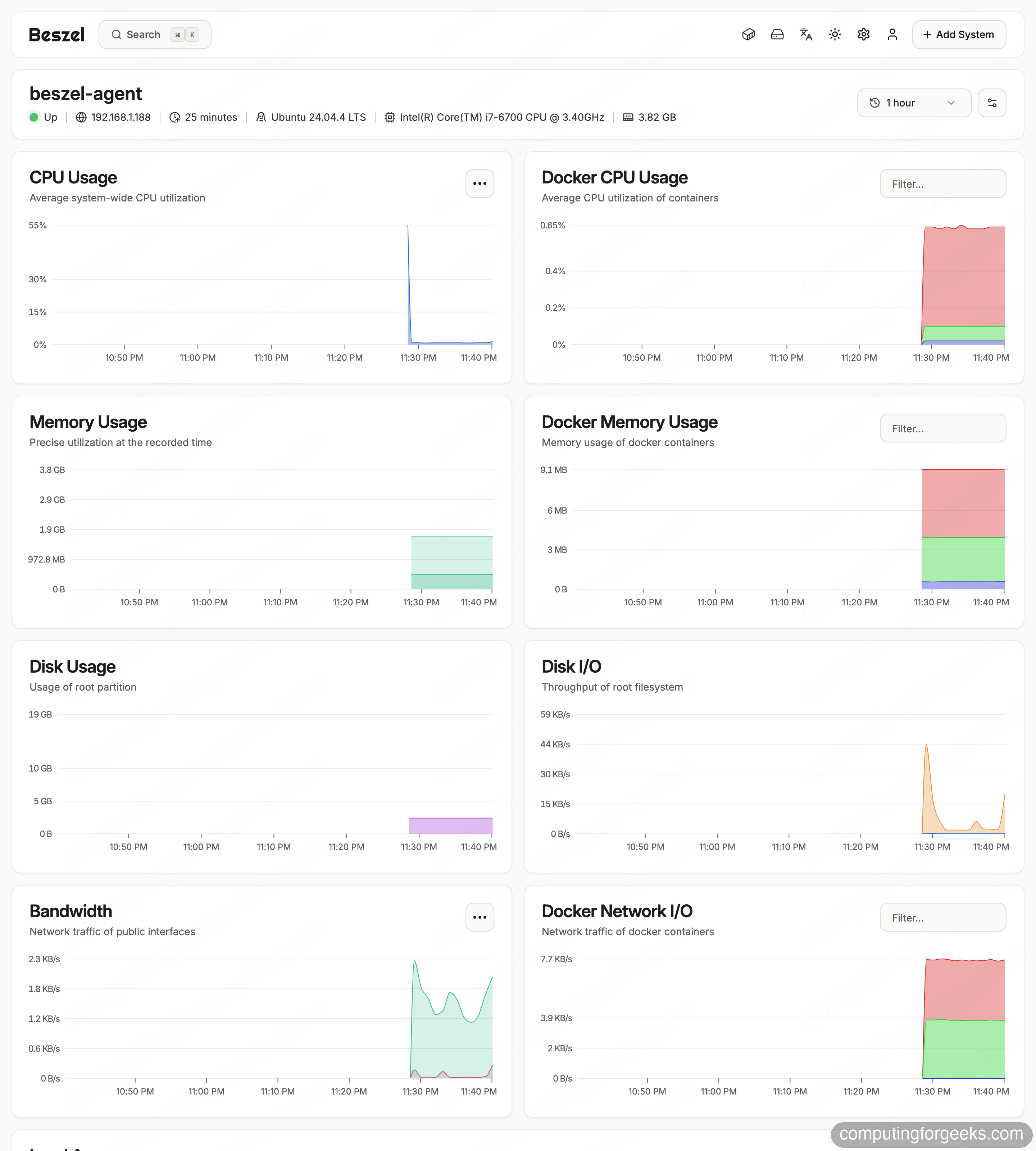Click the CPU Usage chart title
The width and height of the screenshot is (1036, 1151).
tap(73, 178)
